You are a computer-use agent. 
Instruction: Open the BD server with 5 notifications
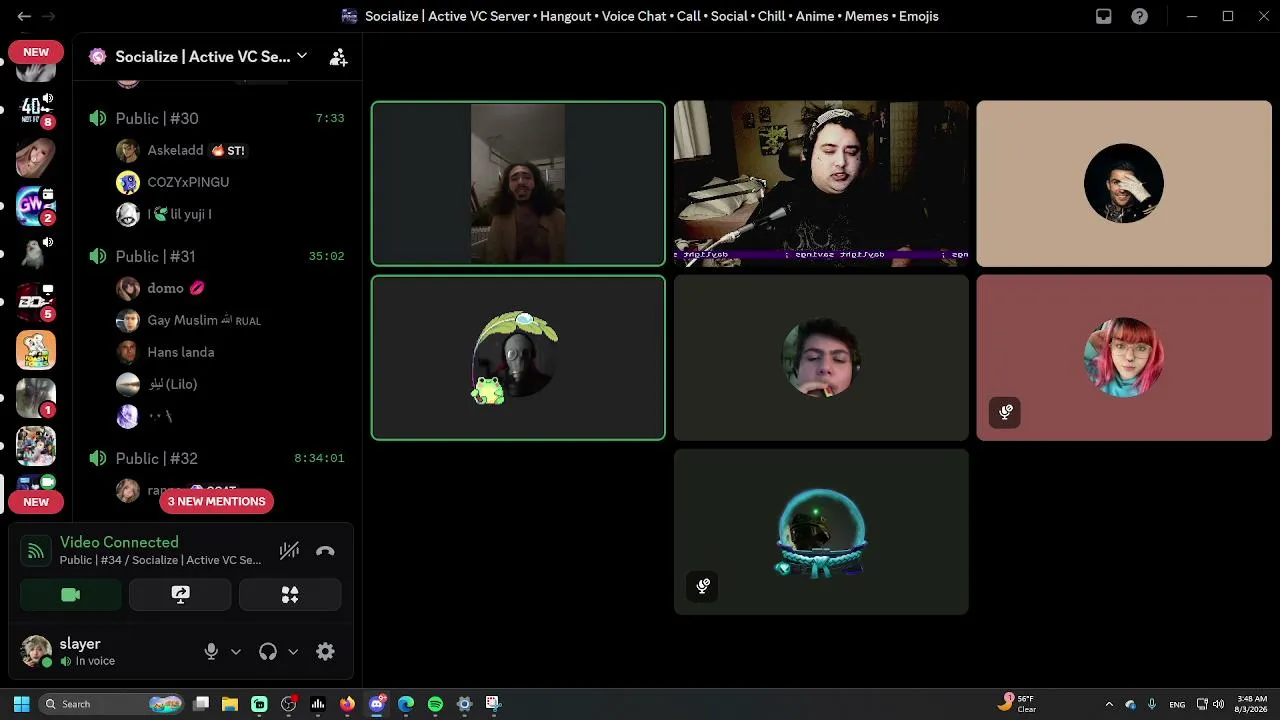point(35,301)
